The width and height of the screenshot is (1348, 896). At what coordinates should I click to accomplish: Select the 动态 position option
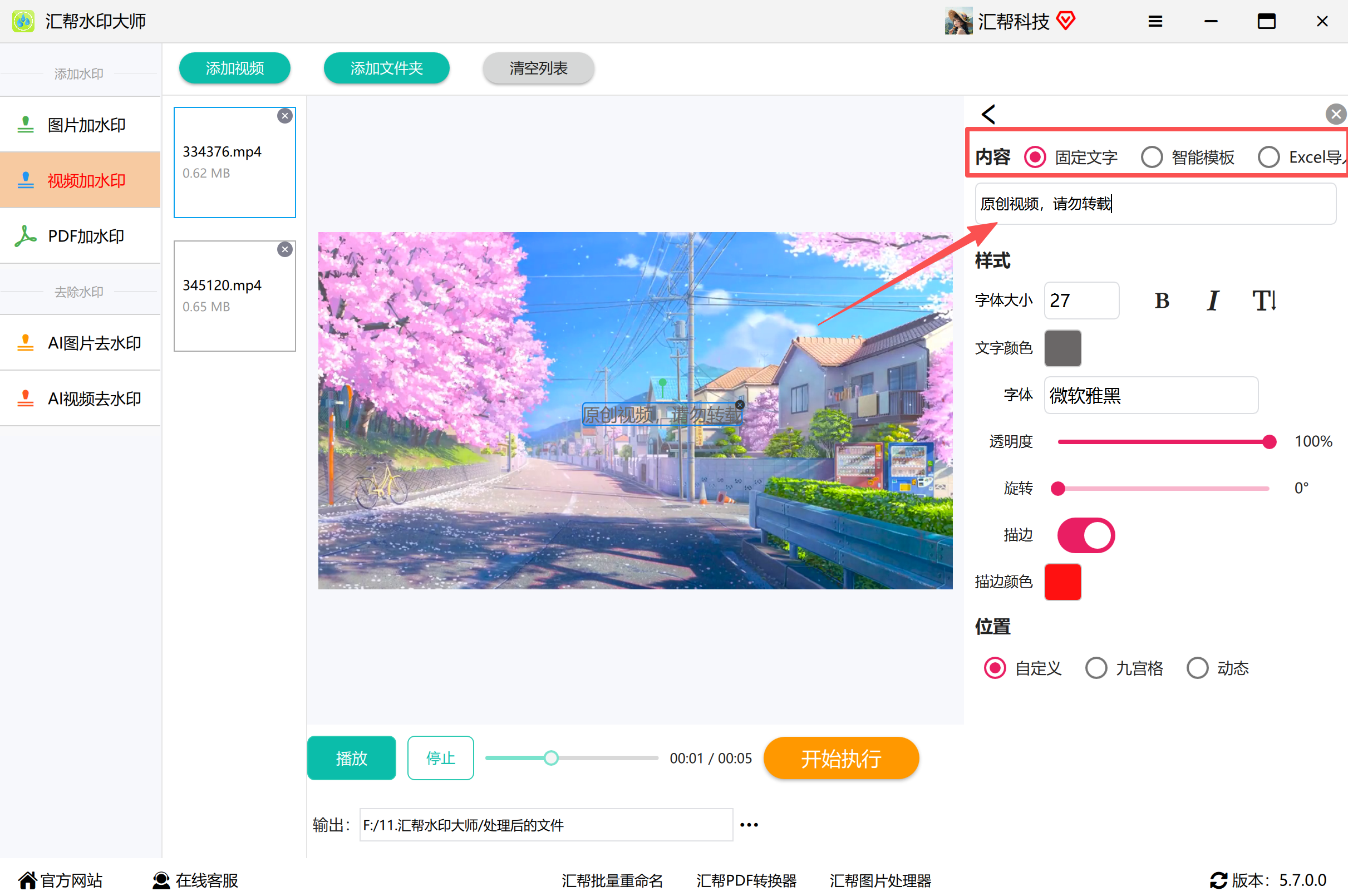pyautogui.click(x=1197, y=668)
